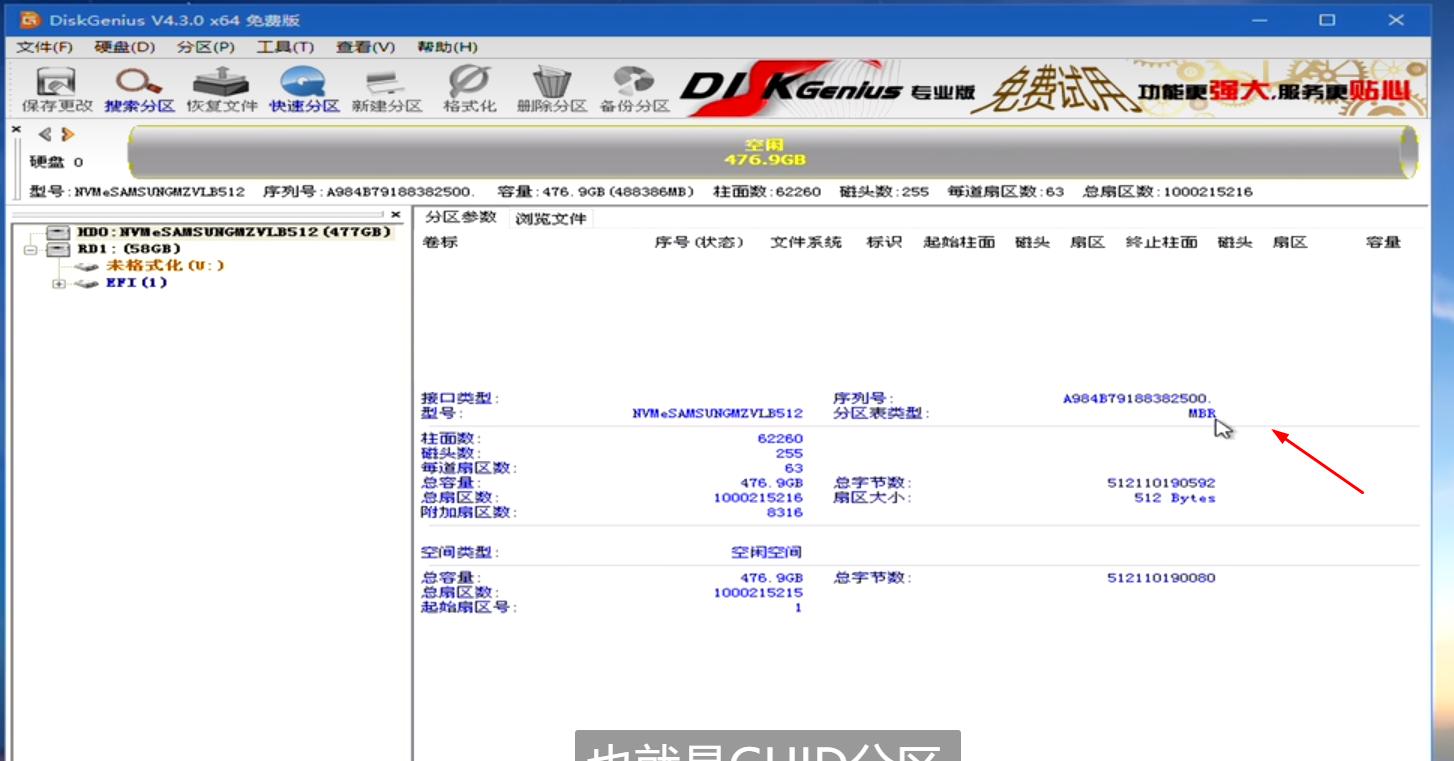The width and height of the screenshot is (1454, 761).
Task: Click the 删除分区 delete partition trash icon
Action: coord(551,89)
